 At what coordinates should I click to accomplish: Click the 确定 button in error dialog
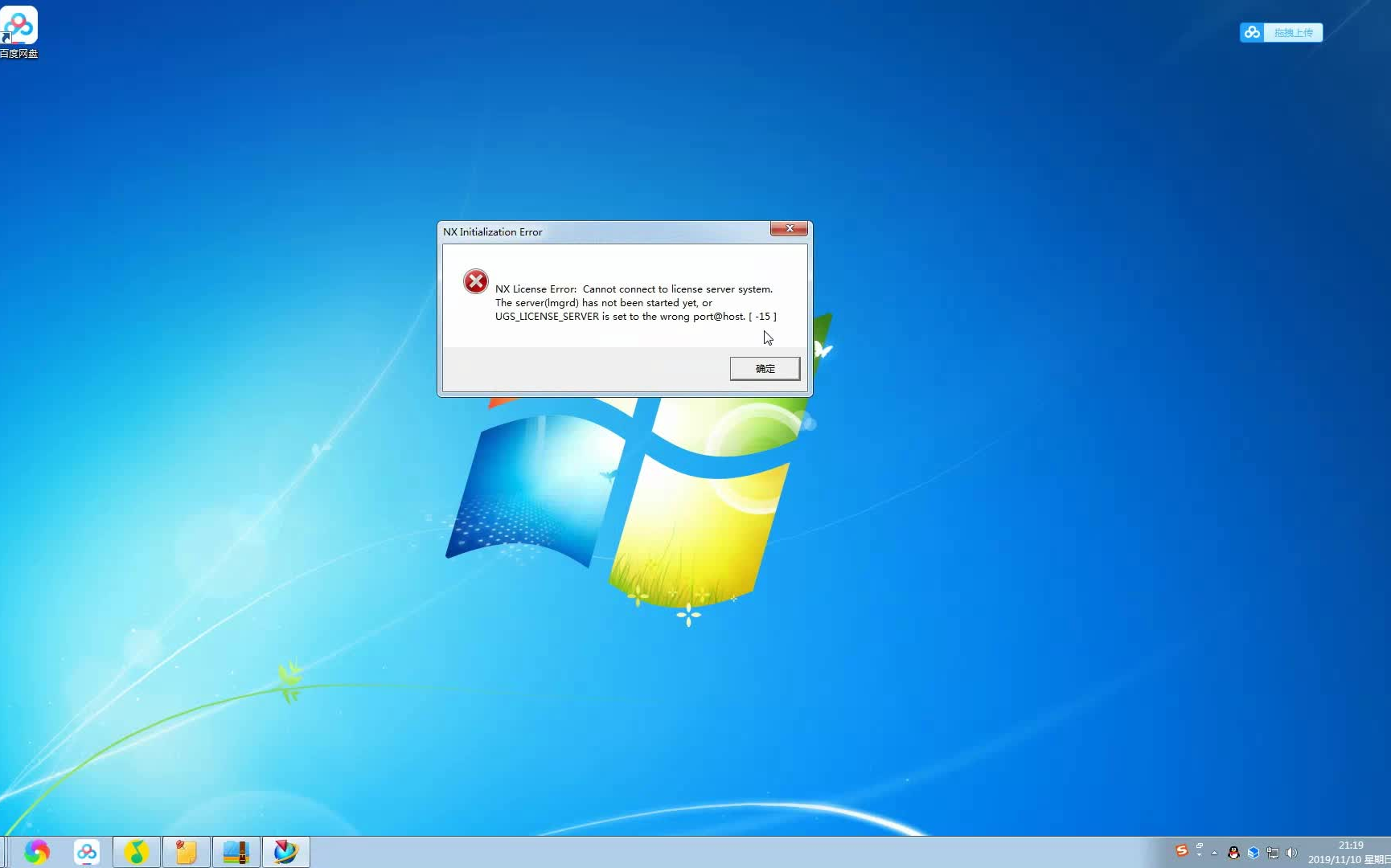click(765, 368)
